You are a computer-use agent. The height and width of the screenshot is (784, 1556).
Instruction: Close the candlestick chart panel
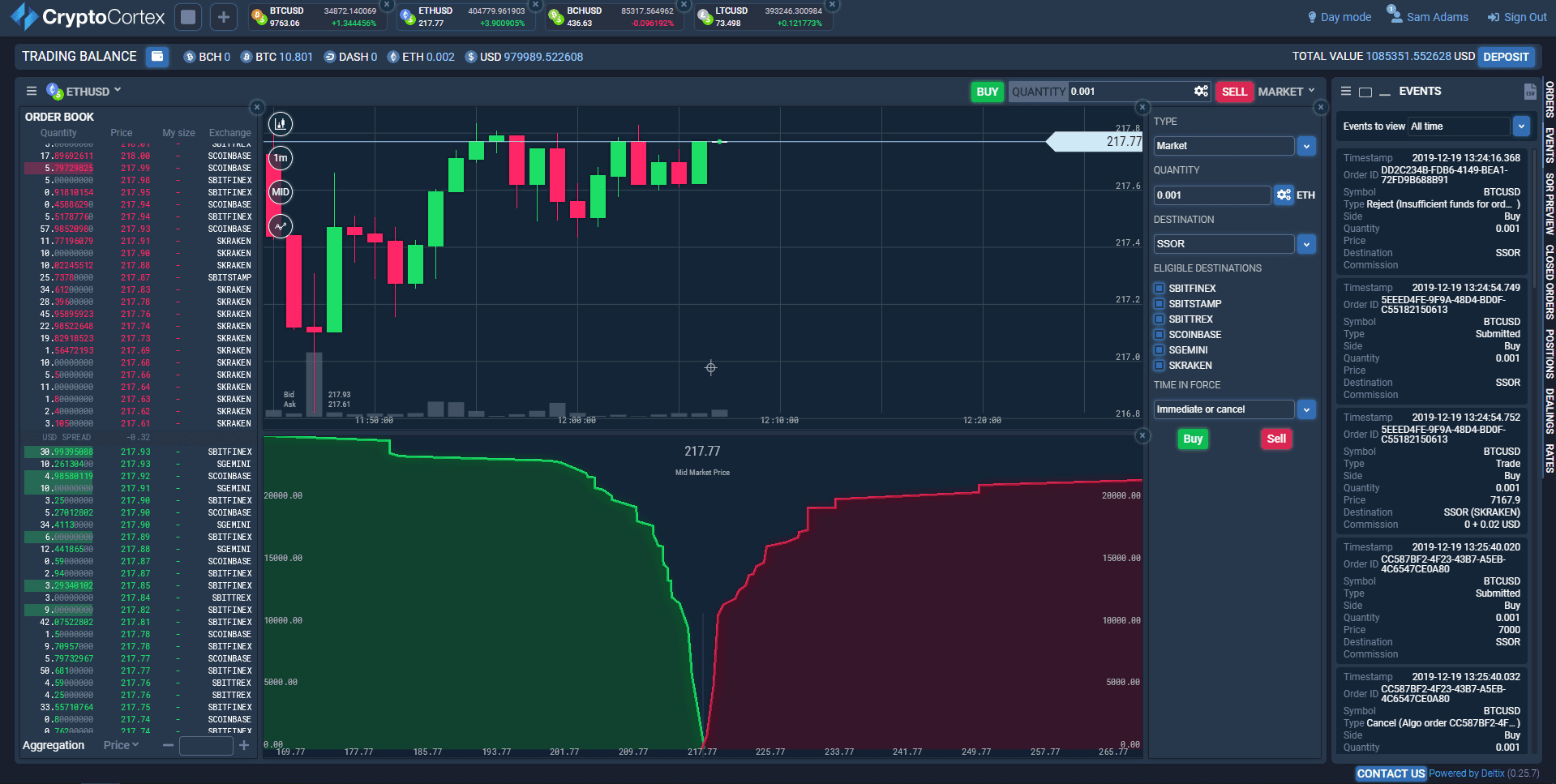tap(1142, 107)
